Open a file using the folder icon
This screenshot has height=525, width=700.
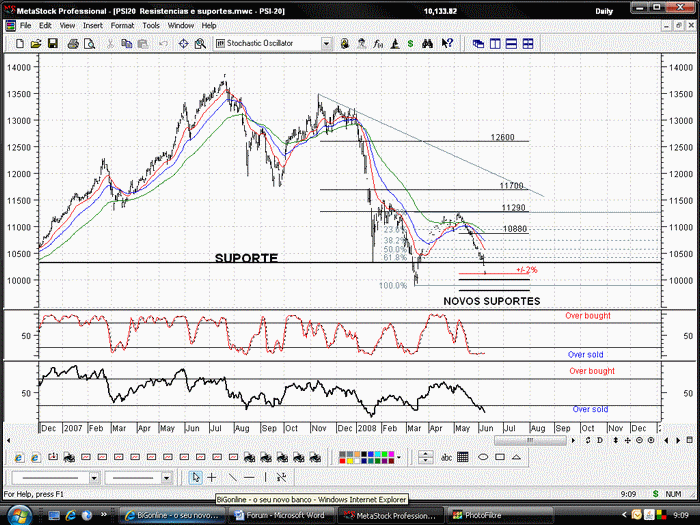pos(36,44)
